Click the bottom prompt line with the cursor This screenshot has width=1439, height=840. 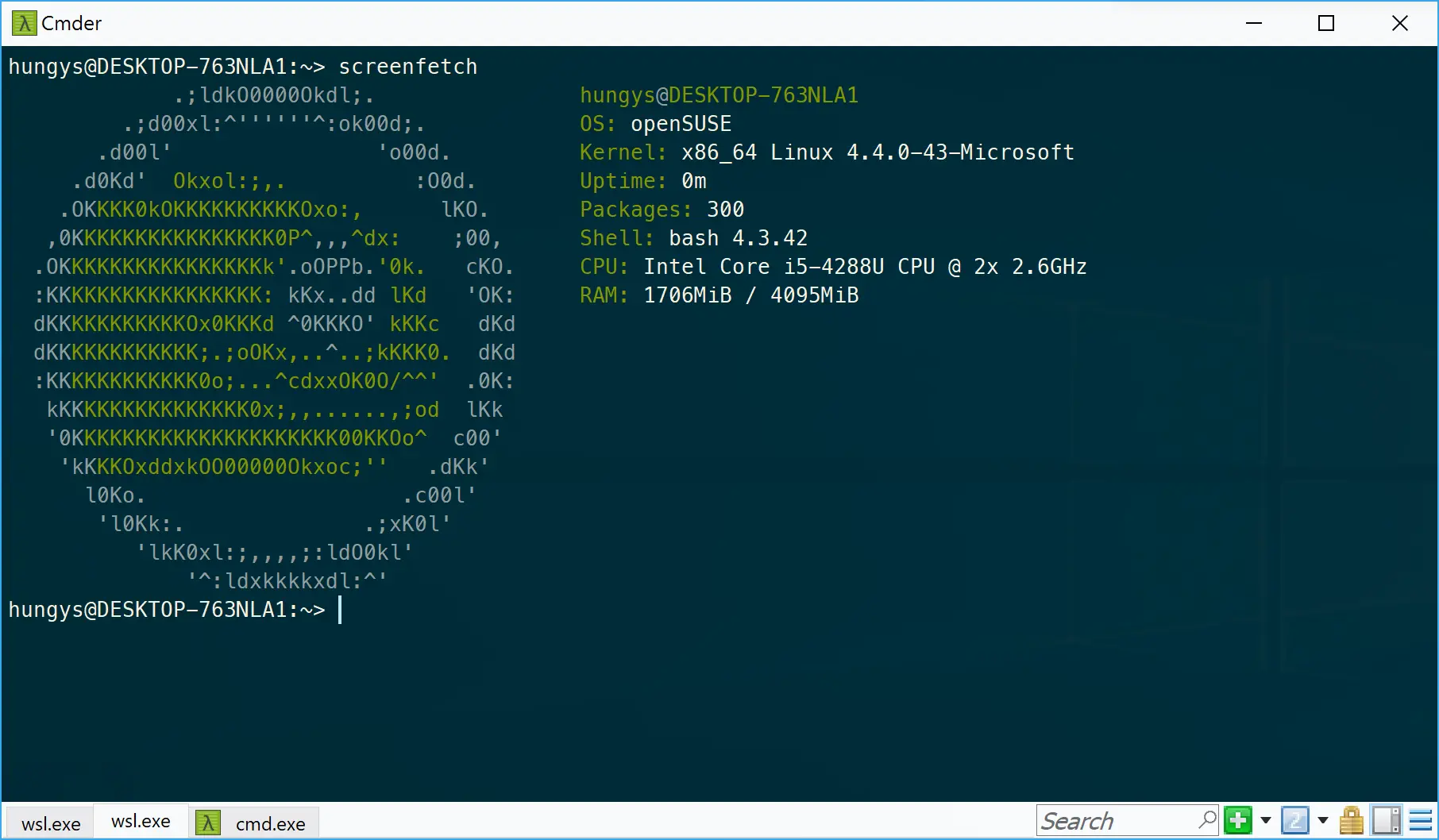coord(175,610)
